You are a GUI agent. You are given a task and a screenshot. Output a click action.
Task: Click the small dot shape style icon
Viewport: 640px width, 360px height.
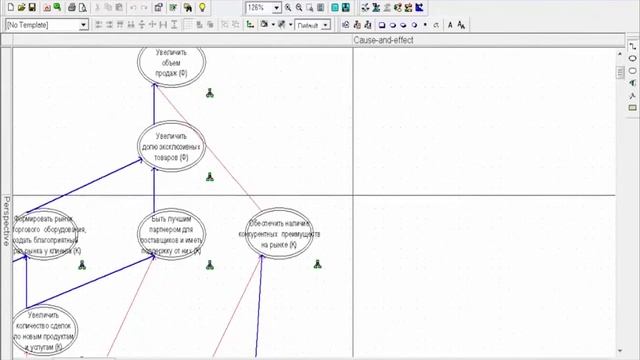425,25
